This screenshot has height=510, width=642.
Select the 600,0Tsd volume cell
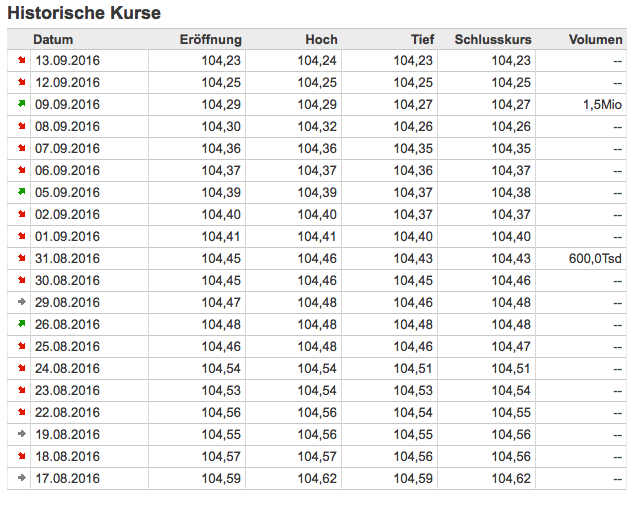(595, 258)
